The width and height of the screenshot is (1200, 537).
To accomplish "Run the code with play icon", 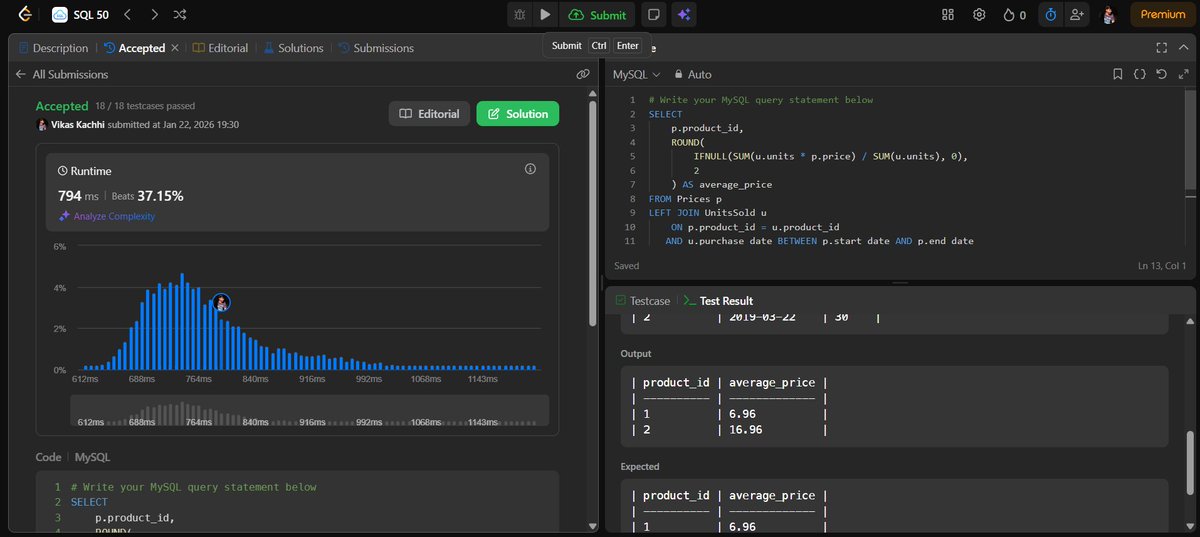I will coord(545,15).
